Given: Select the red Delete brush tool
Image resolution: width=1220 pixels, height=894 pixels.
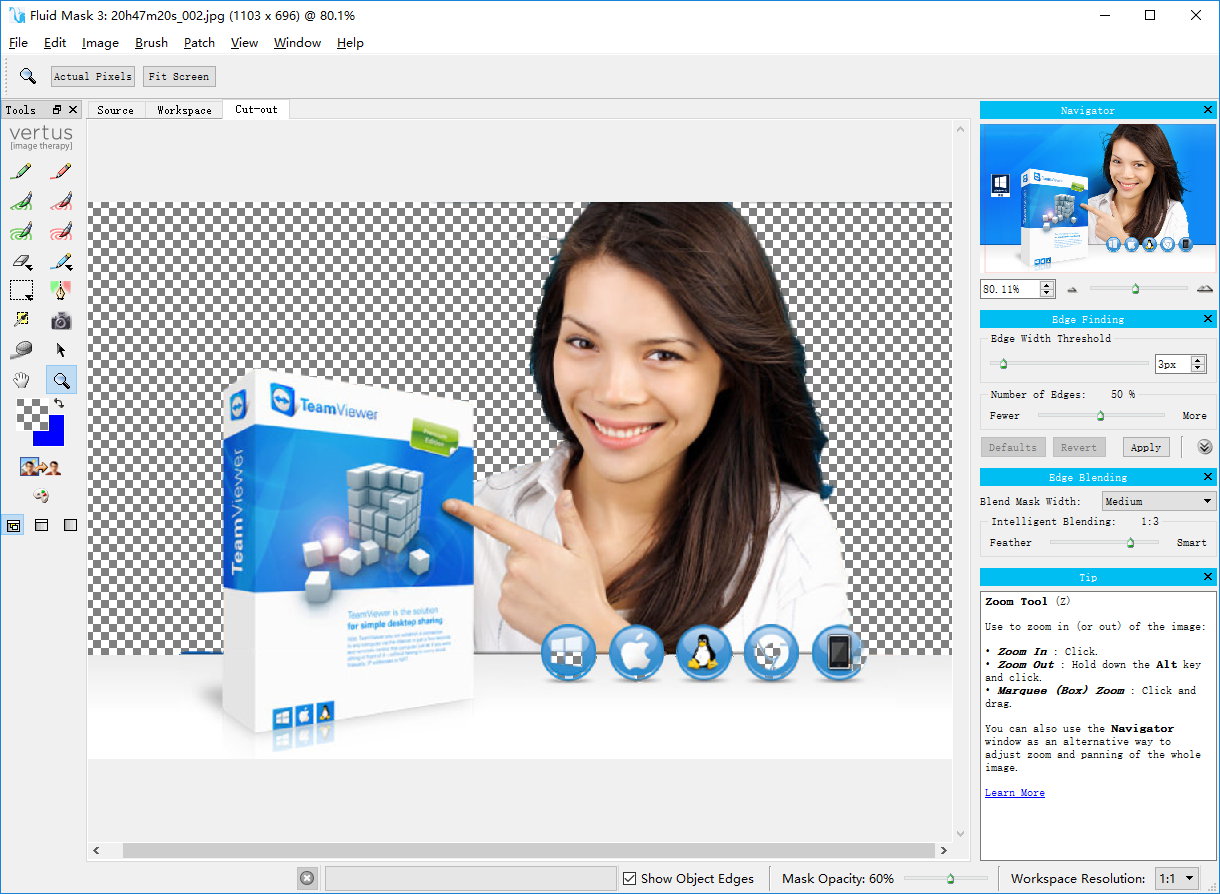Looking at the screenshot, I should click(x=61, y=172).
